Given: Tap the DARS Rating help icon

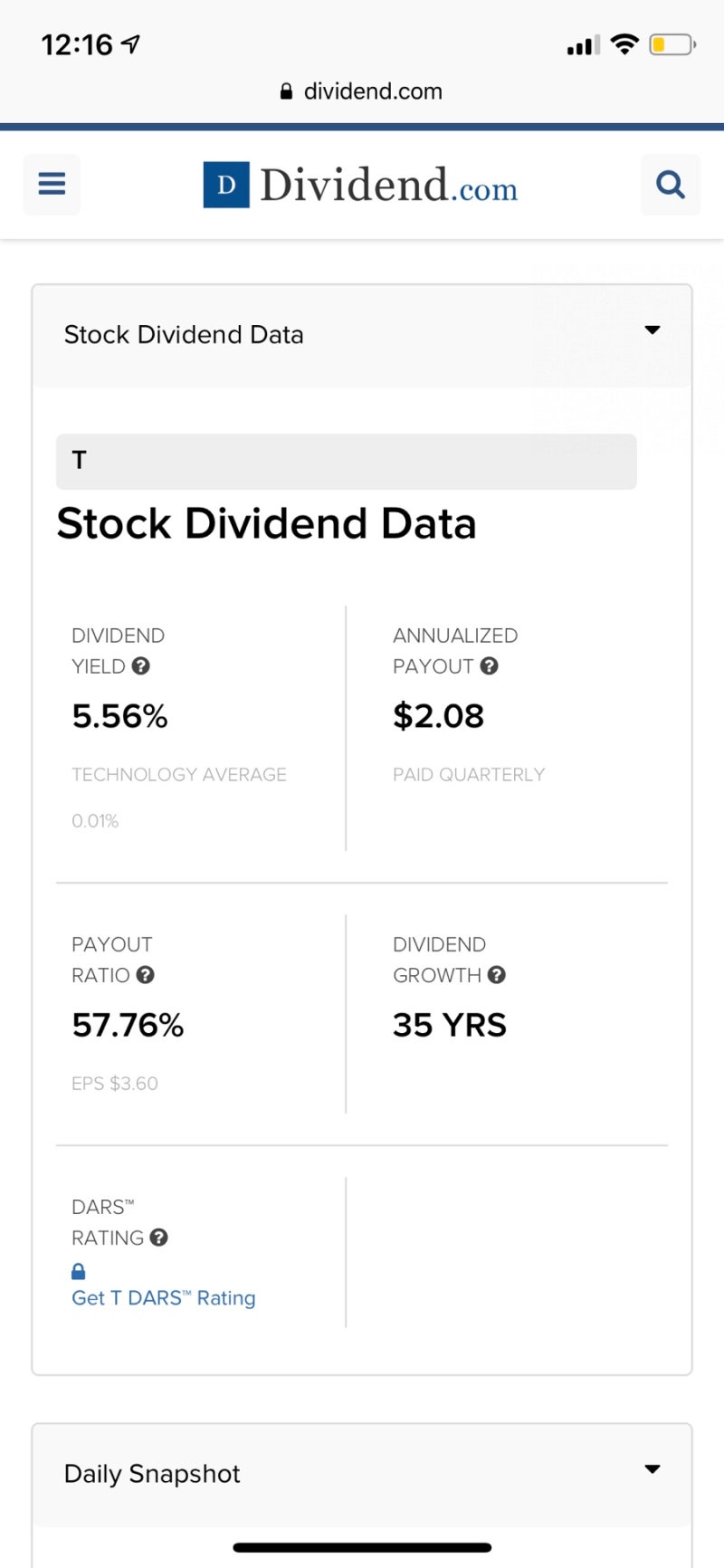Looking at the screenshot, I should [x=159, y=1238].
